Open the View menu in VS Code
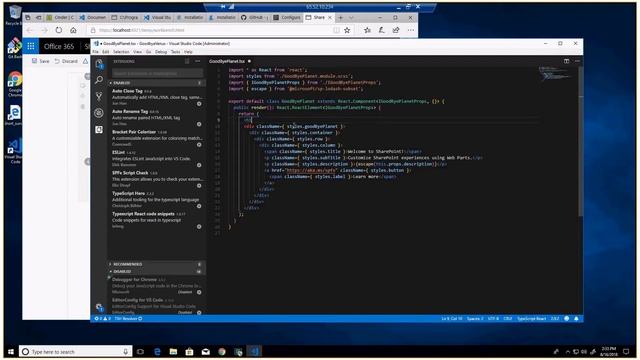640x360 pixels. click(138, 52)
